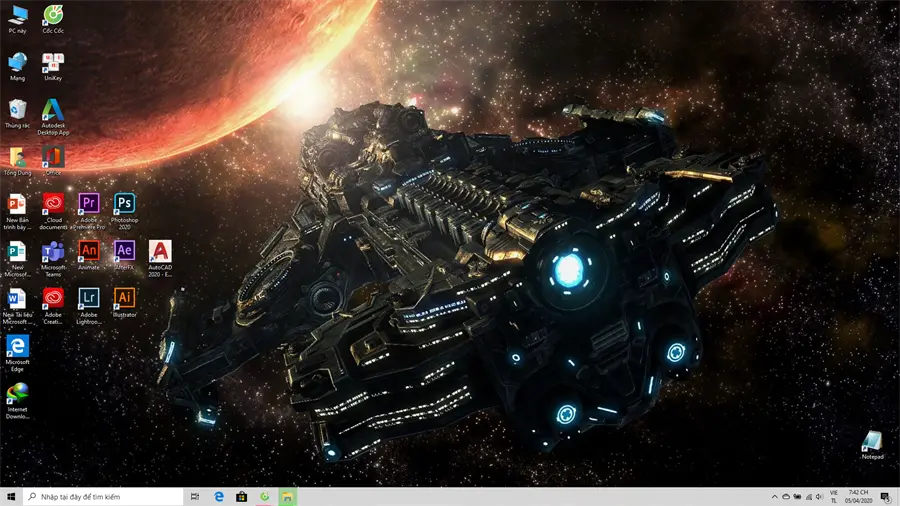Select the Cốc Cốc browser desktop icon
The image size is (900, 506).
[x=53, y=18]
